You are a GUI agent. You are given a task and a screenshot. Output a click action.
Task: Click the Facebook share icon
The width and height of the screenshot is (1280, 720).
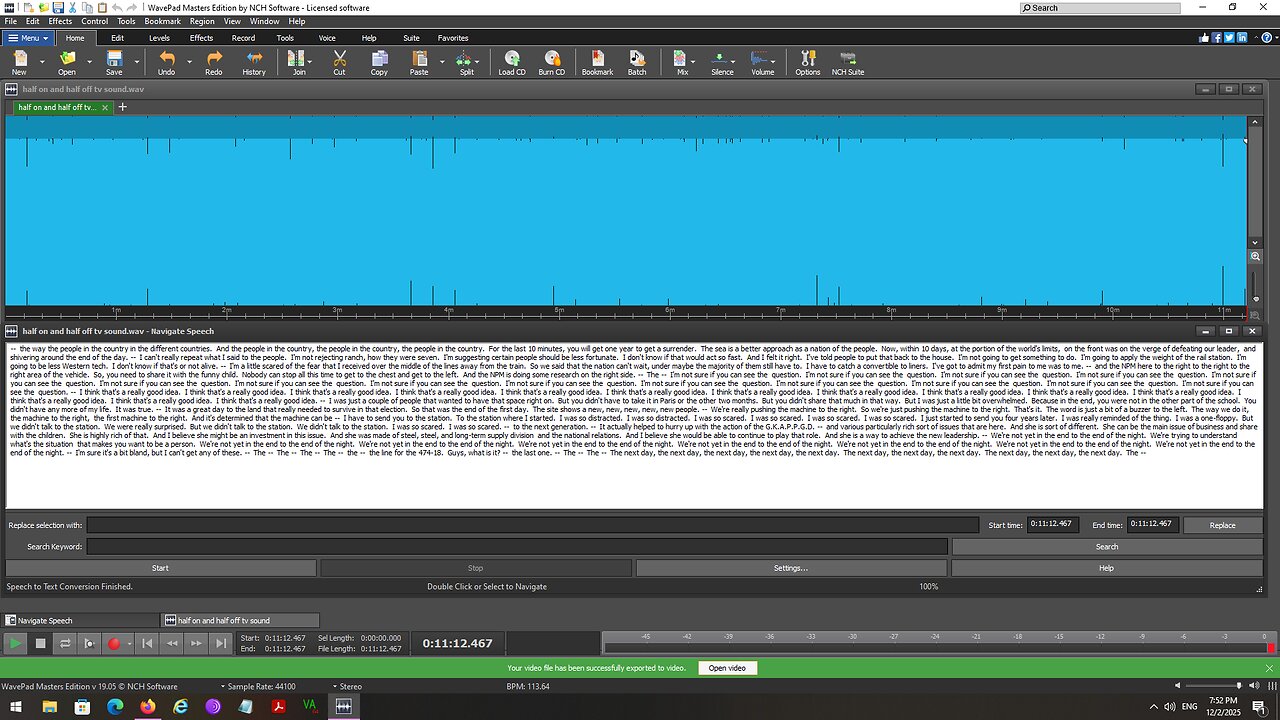pos(1217,38)
